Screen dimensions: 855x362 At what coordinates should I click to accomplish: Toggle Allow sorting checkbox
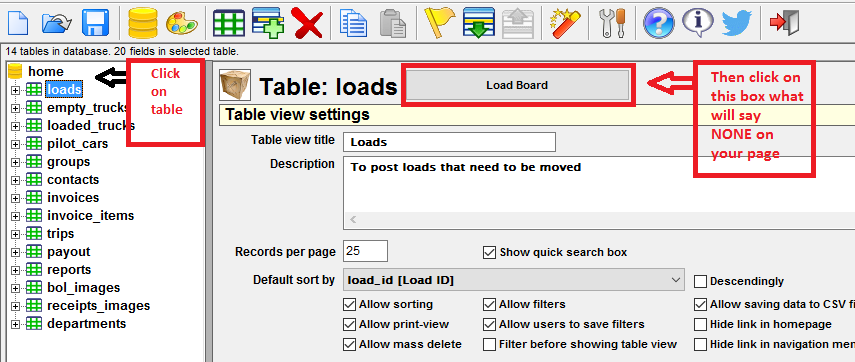tap(349, 304)
